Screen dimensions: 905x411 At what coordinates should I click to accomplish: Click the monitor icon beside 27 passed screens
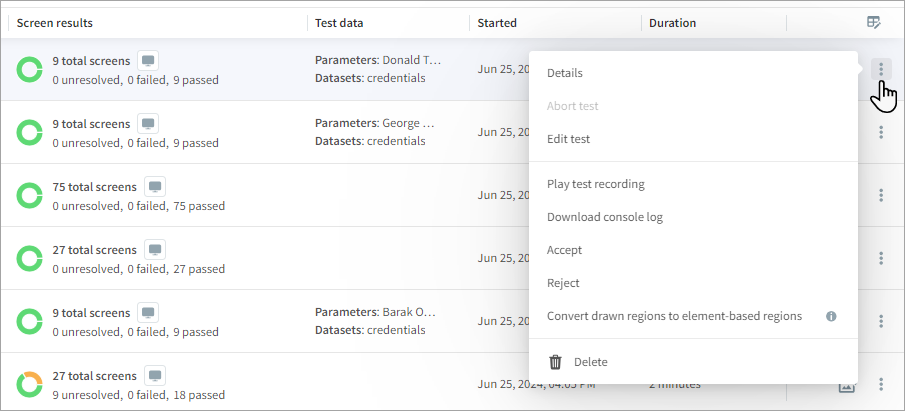(x=155, y=250)
